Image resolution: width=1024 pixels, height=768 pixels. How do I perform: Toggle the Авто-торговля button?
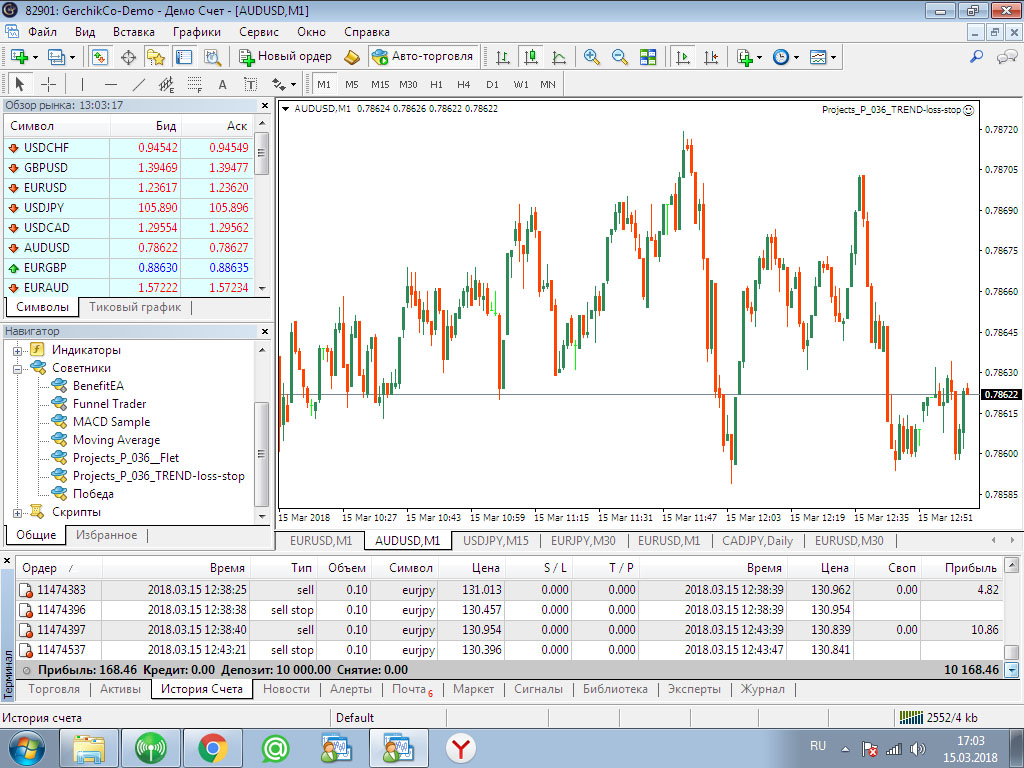pyautogui.click(x=423, y=57)
